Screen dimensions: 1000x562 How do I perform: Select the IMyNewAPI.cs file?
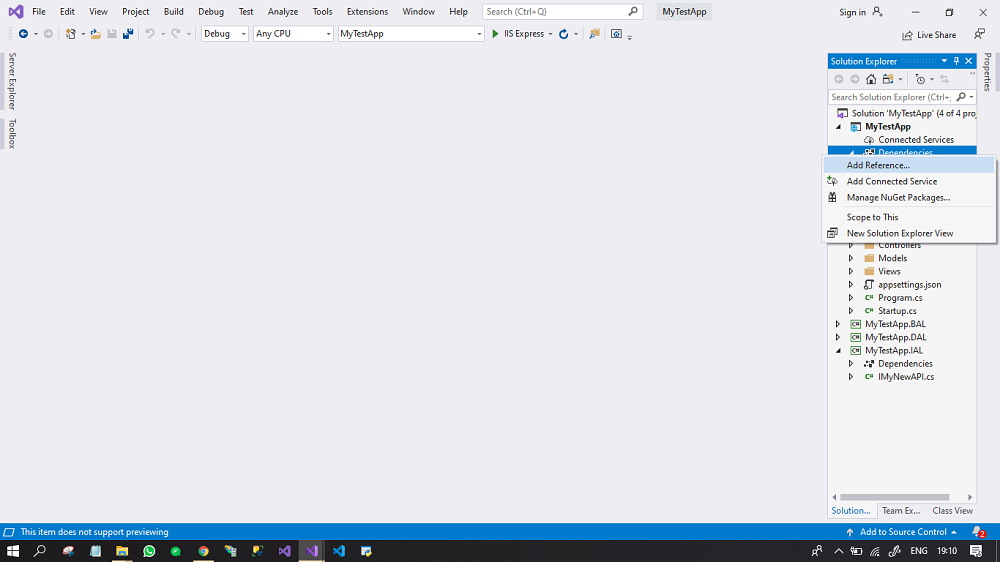[906, 377]
